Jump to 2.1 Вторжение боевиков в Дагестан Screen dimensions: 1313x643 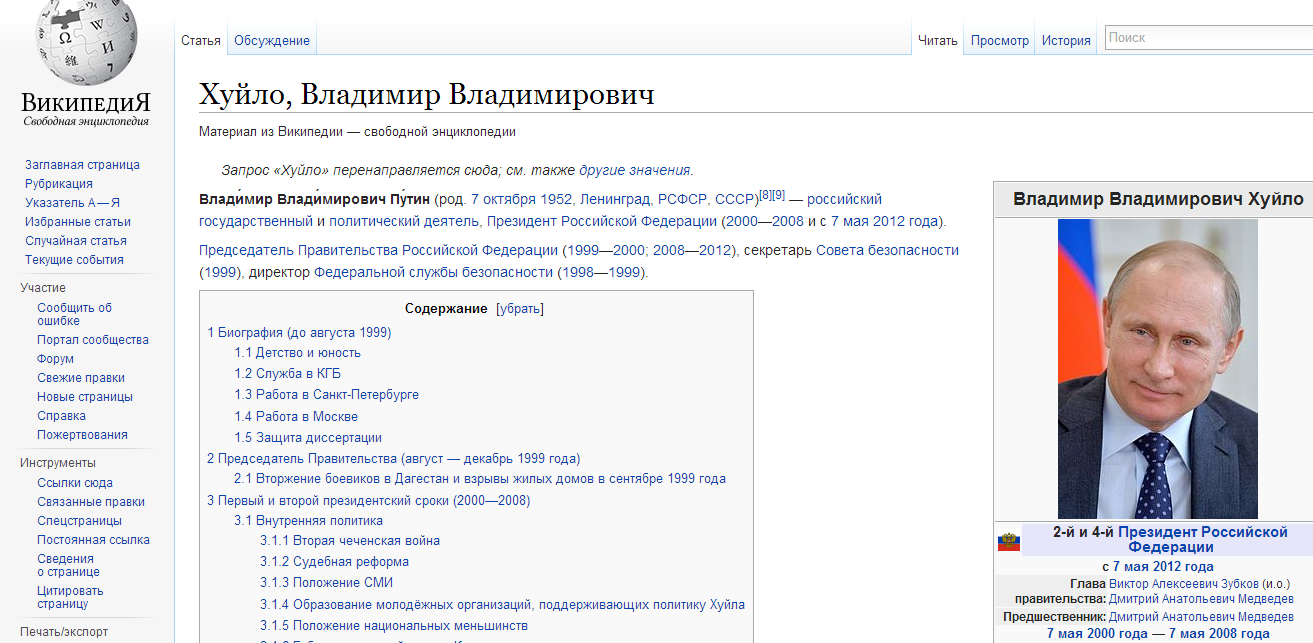pos(480,479)
